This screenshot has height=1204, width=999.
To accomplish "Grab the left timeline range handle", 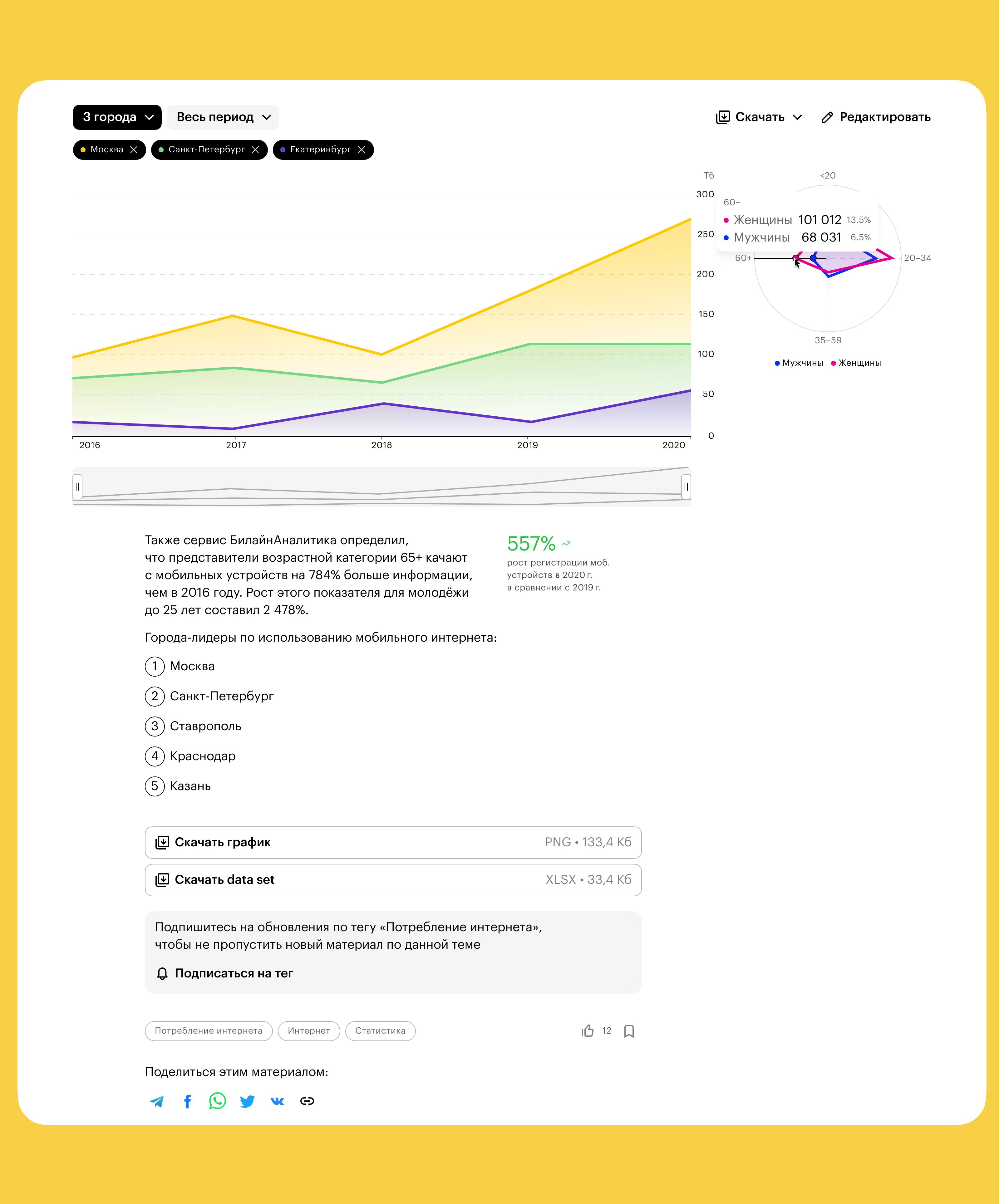I will (x=77, y=487).
